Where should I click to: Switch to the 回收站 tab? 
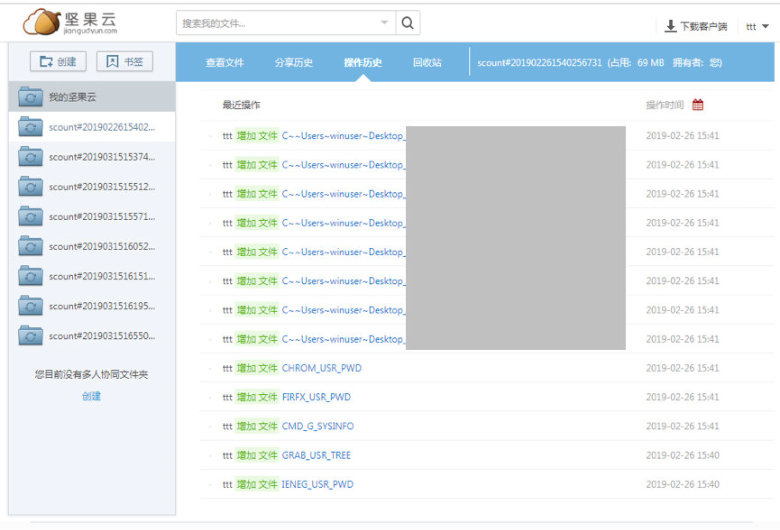427,63
